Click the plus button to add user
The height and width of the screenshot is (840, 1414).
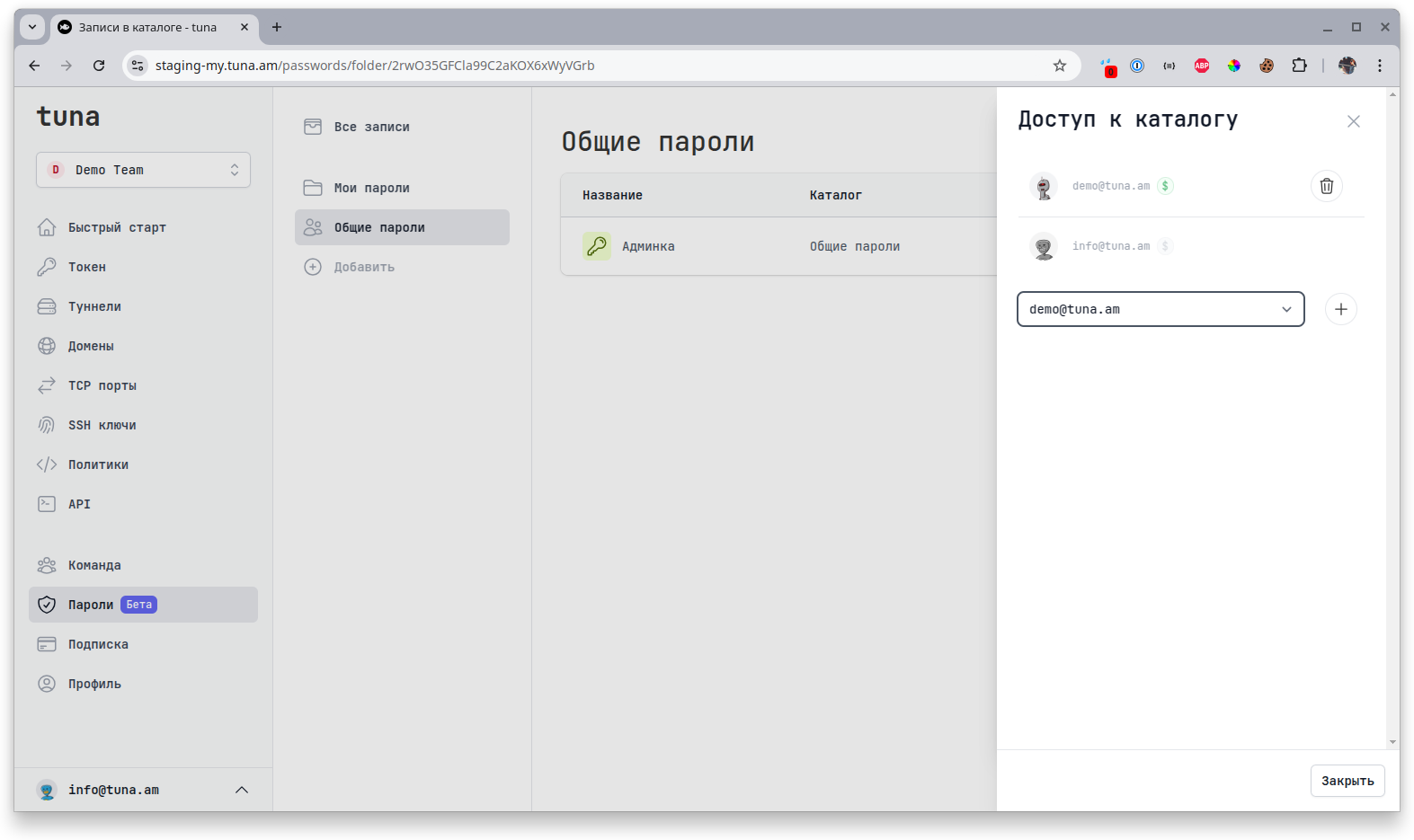pos(1340,309)
